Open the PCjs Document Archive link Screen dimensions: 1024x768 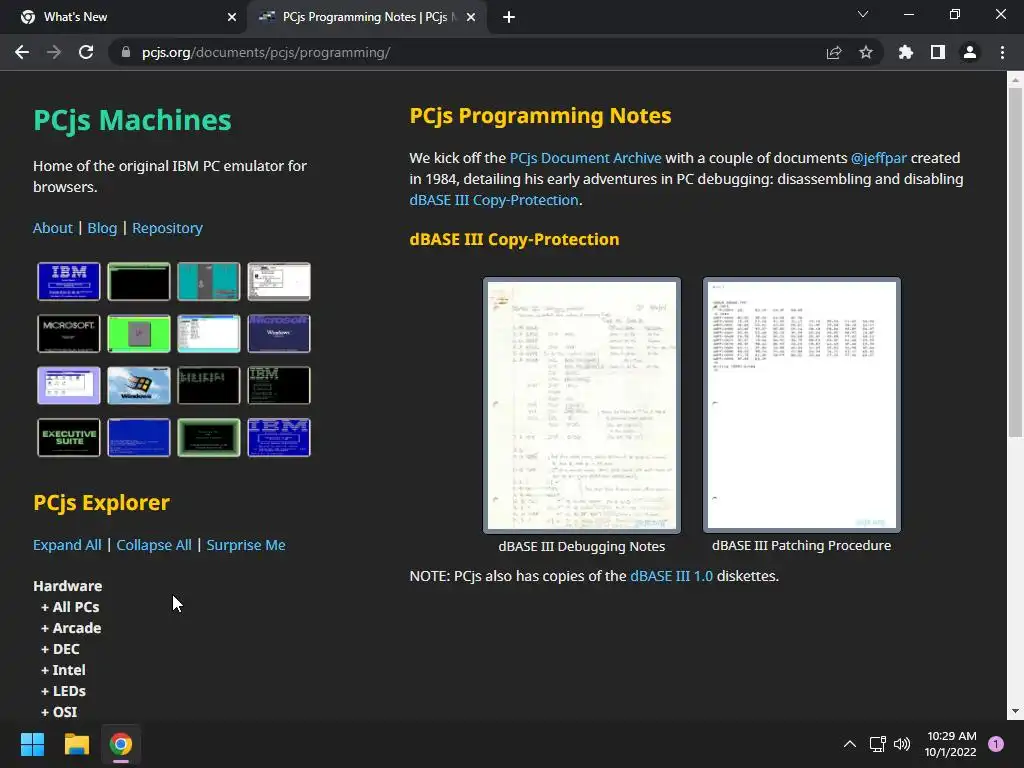(x=585, y=158)
